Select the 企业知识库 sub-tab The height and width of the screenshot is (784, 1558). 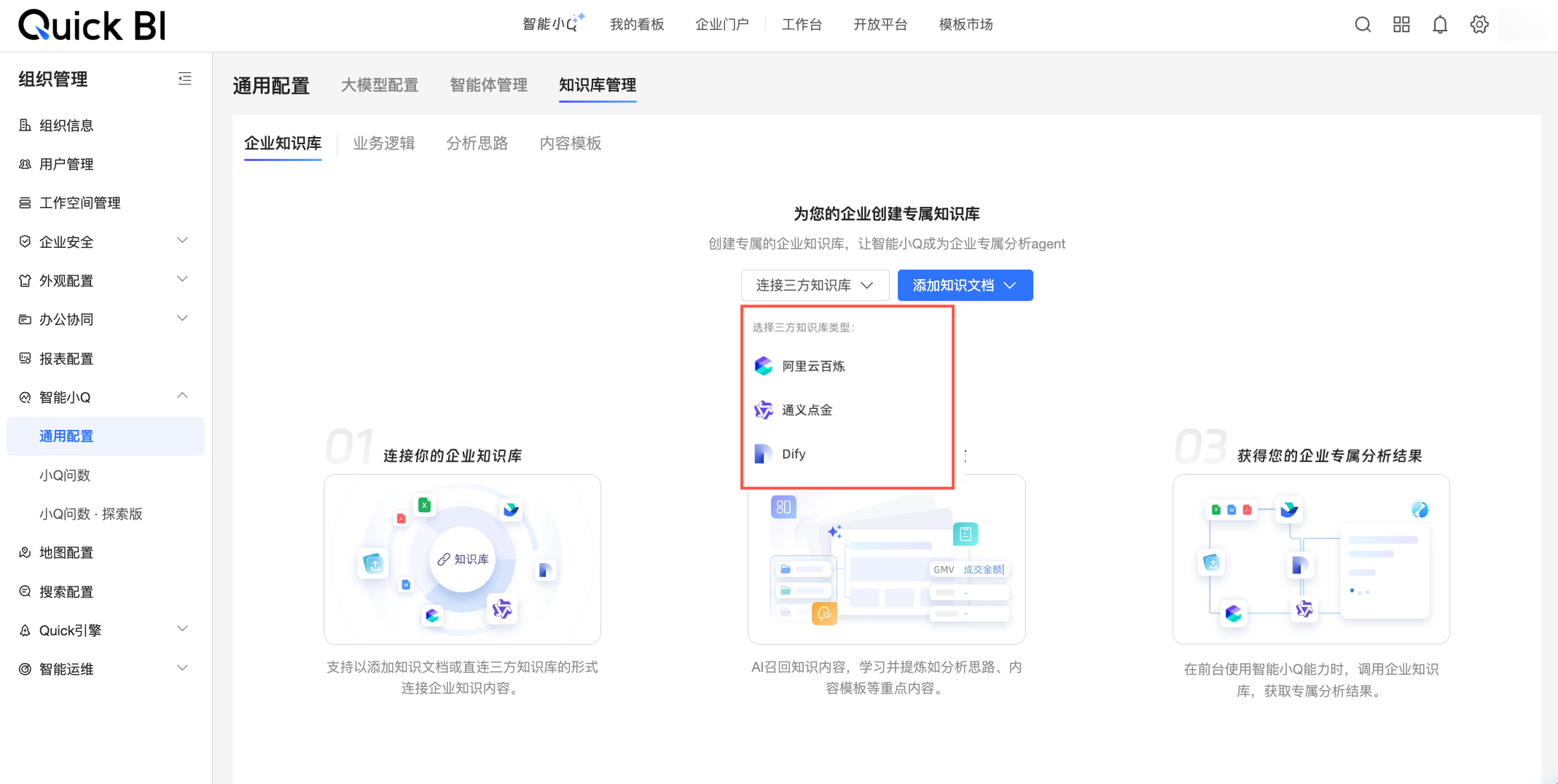(x=283, y=144)
